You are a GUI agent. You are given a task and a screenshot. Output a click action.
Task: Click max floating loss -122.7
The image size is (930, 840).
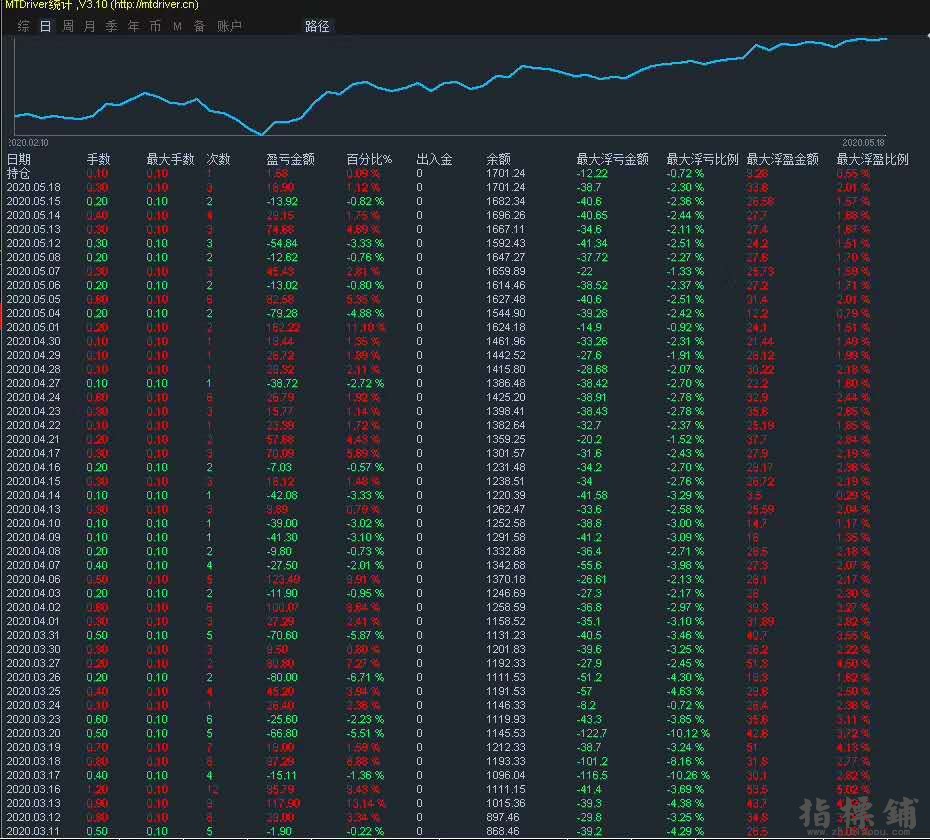pyautogui.click(x=592, y=733)
